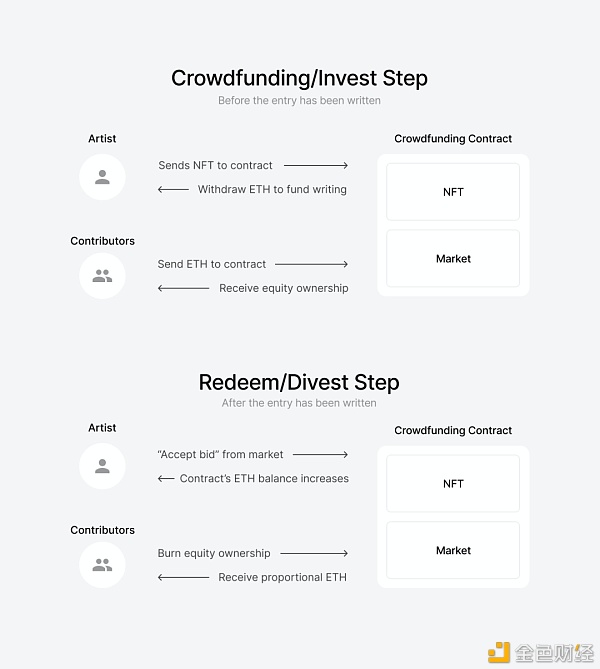Select the NFT box in upper Crowdfunding Contract
Viewport: 600px width, 669px height.
point(453,192)
